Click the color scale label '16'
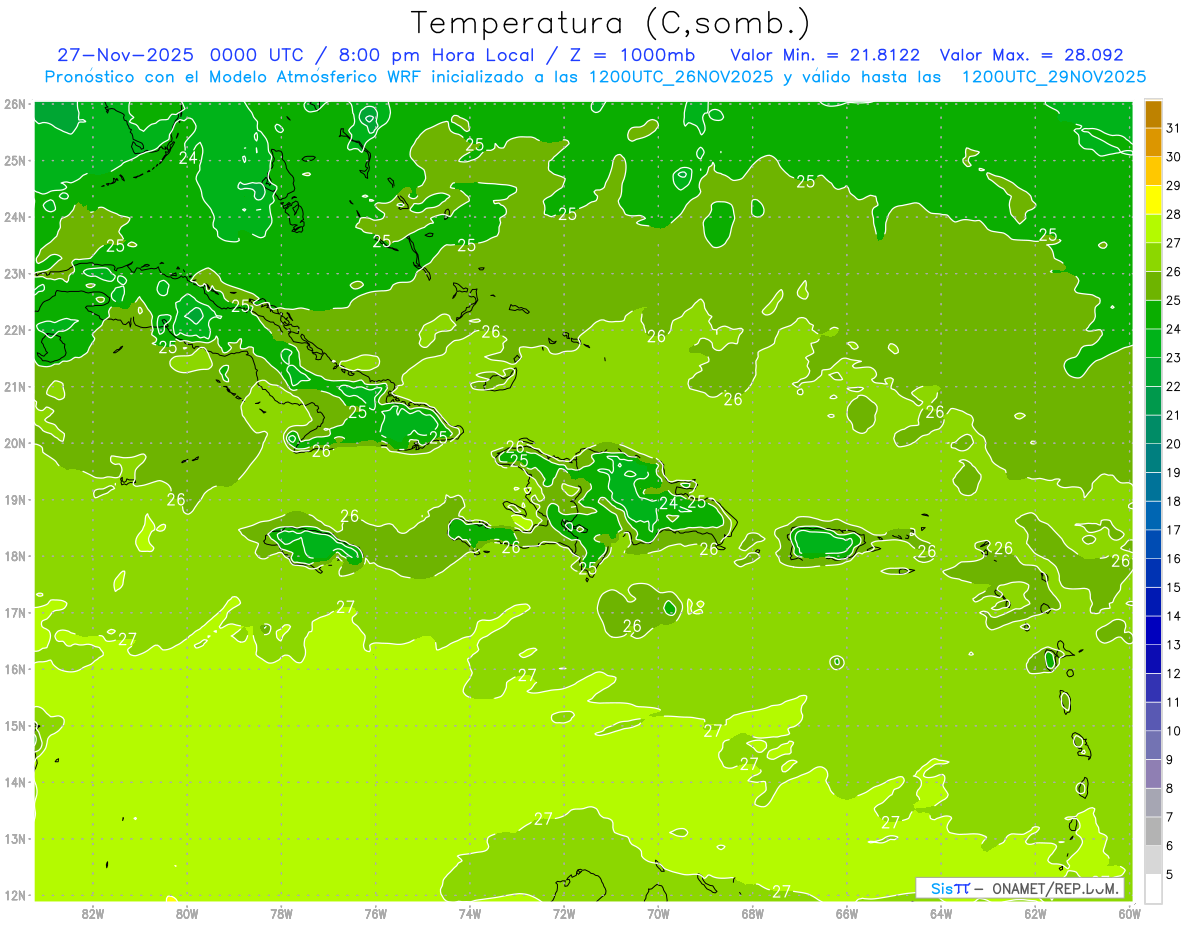Viewport: 1200px width, 927px height. point(1173,558)
